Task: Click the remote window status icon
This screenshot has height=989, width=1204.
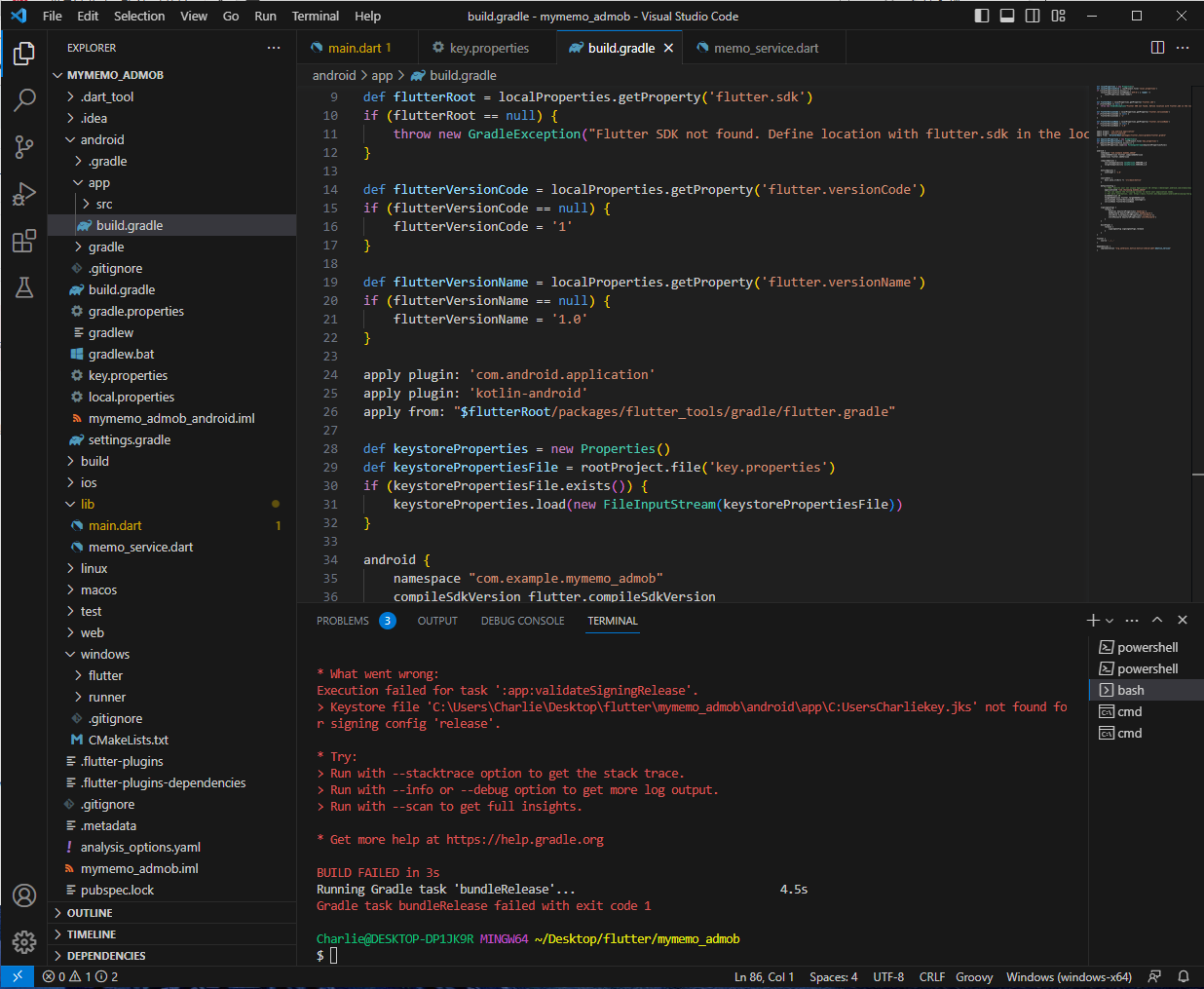Action: 18,976
